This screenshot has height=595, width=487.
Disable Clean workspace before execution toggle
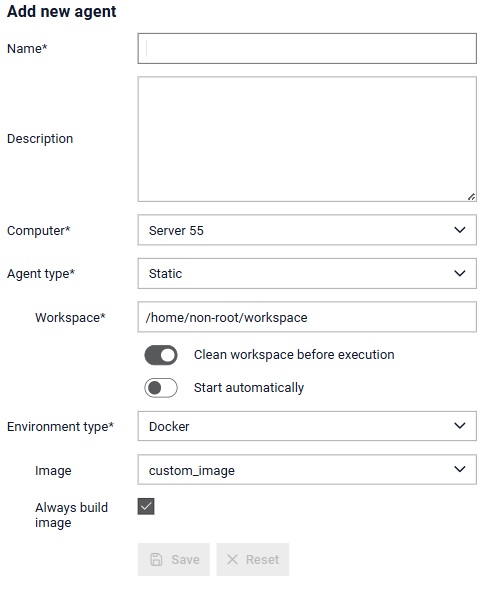click(161, 355)
